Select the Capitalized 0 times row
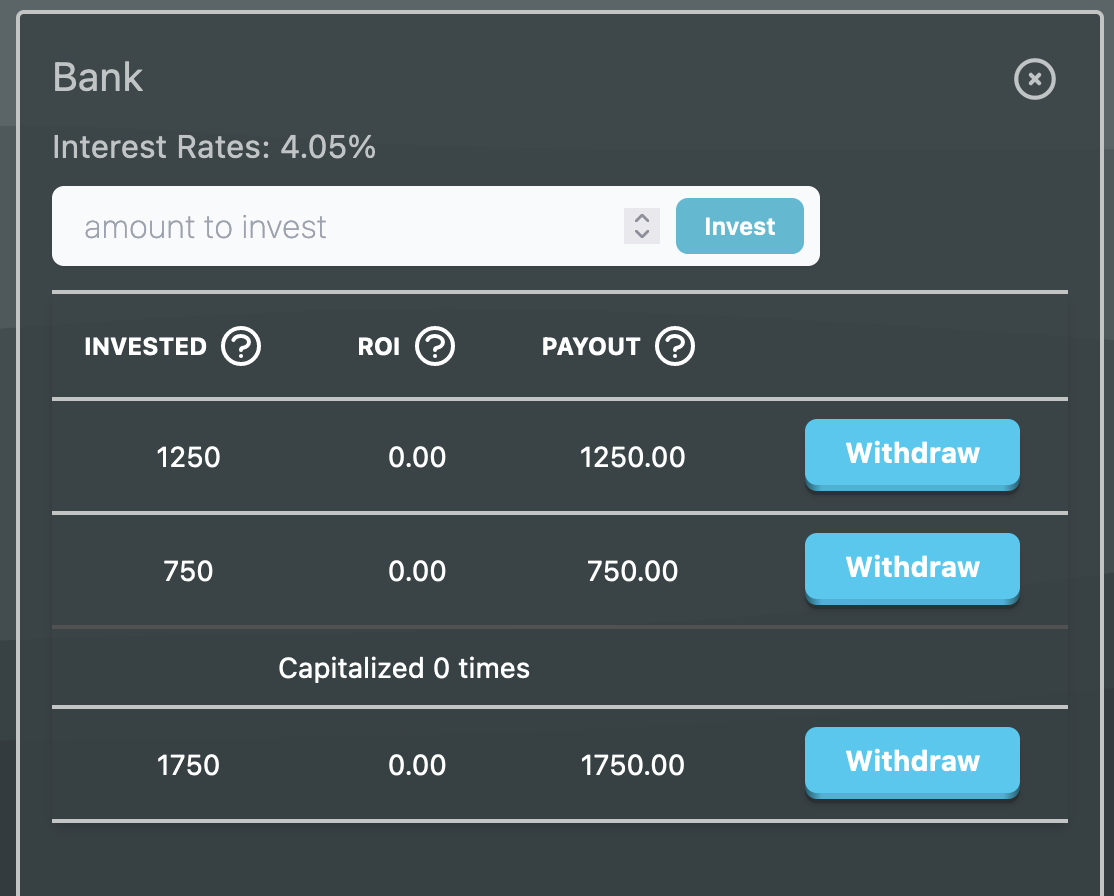This screenshot has height=896, width=1114. [404, 668]
